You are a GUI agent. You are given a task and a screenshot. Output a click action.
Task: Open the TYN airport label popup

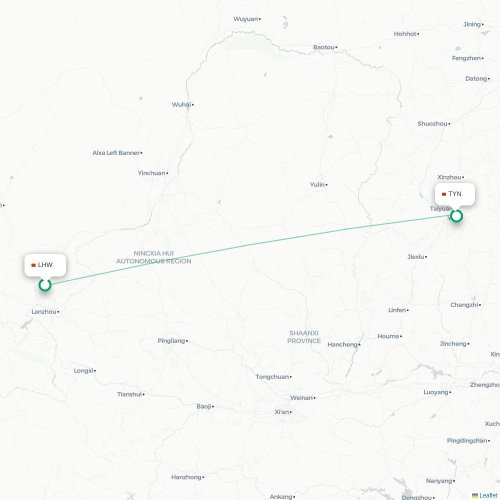[455, 194]
